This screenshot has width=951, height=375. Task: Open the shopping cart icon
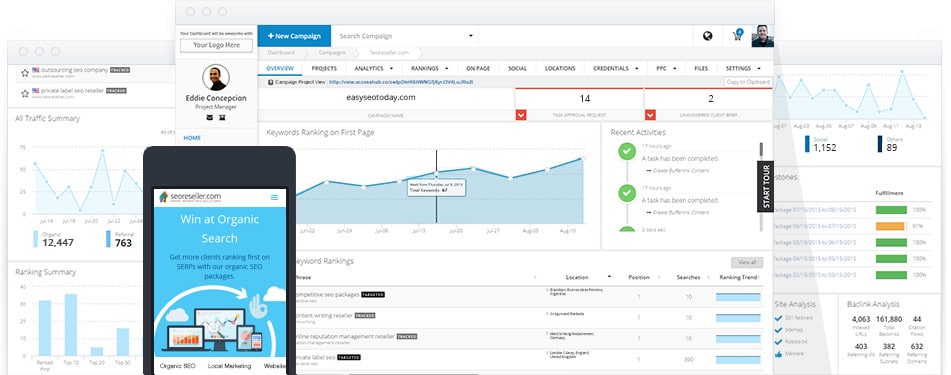[738, 35]
